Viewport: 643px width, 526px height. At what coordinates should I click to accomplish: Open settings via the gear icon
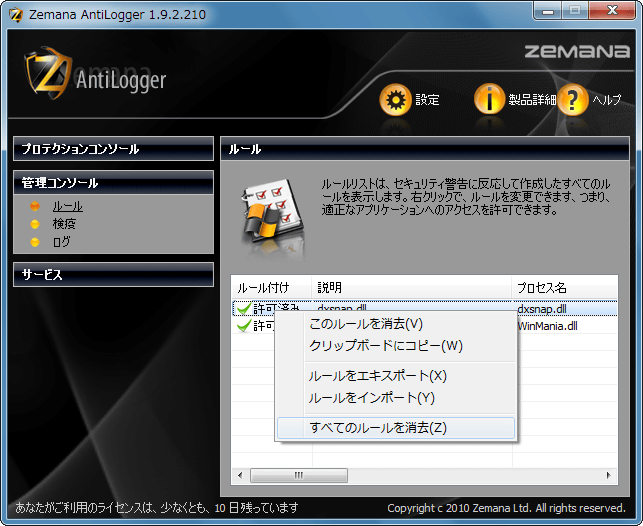[395, 100]
